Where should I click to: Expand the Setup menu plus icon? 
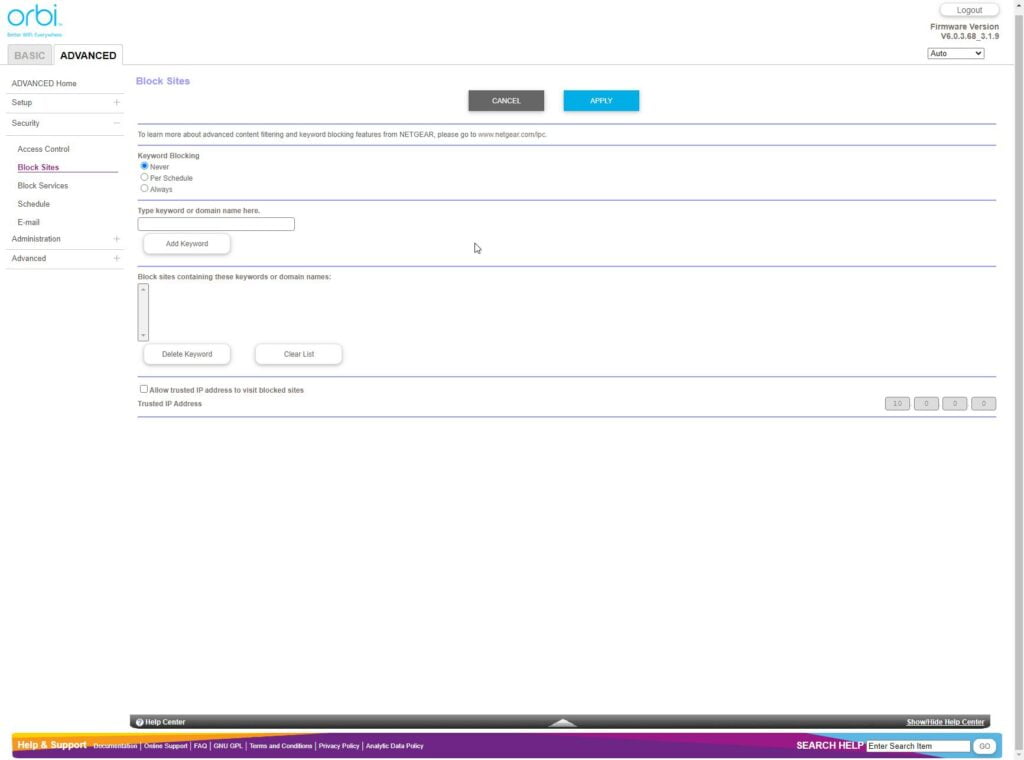[116, 102]
